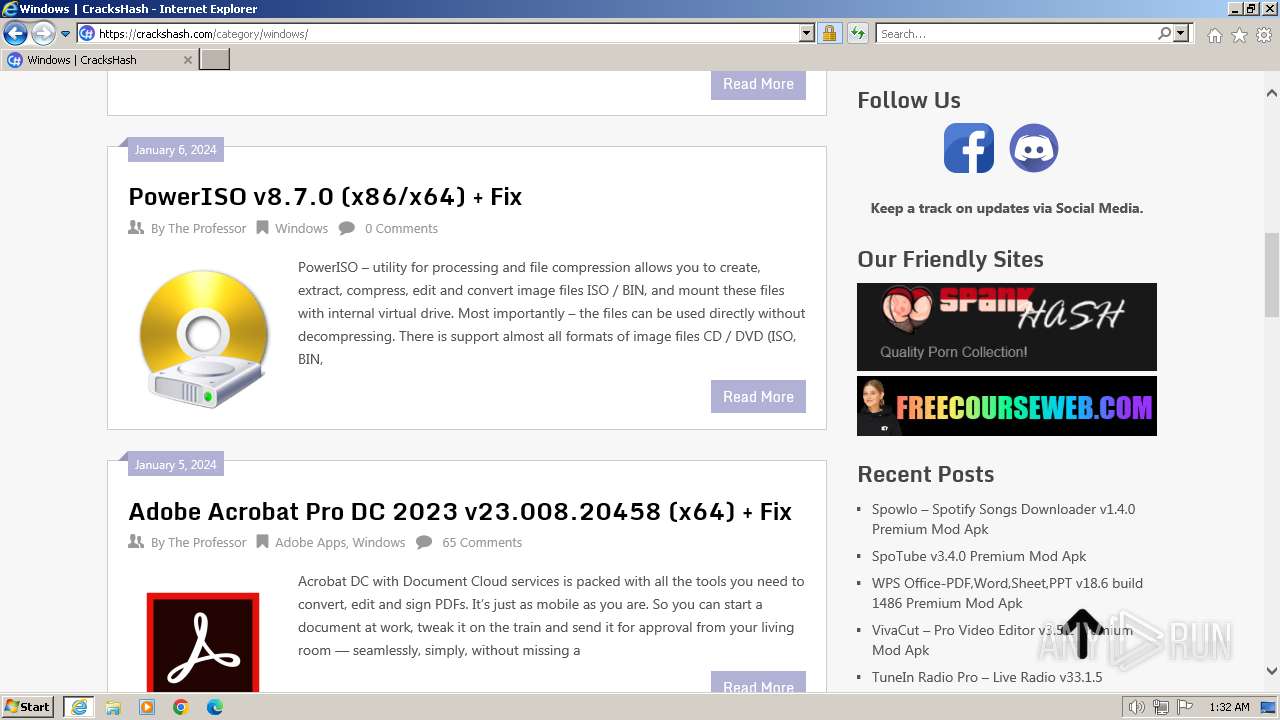Open SpoTube v3.4.0 Premium Mod Apk post
Screen dimensions: 1280x720
coord(979,556)
